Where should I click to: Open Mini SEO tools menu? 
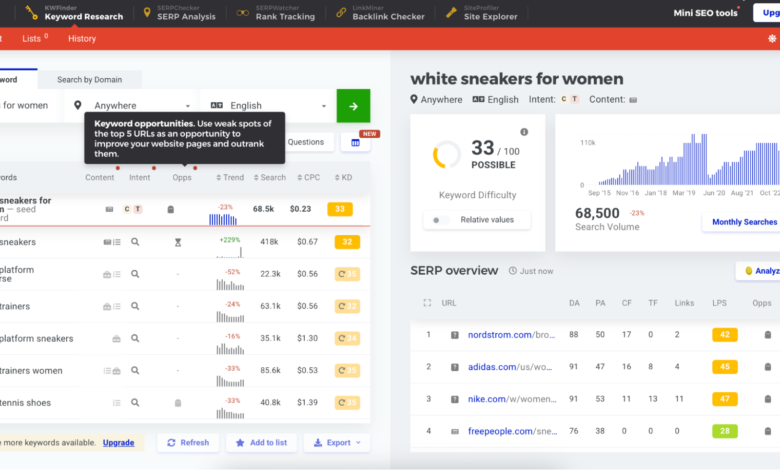click(x=705, y=13)
